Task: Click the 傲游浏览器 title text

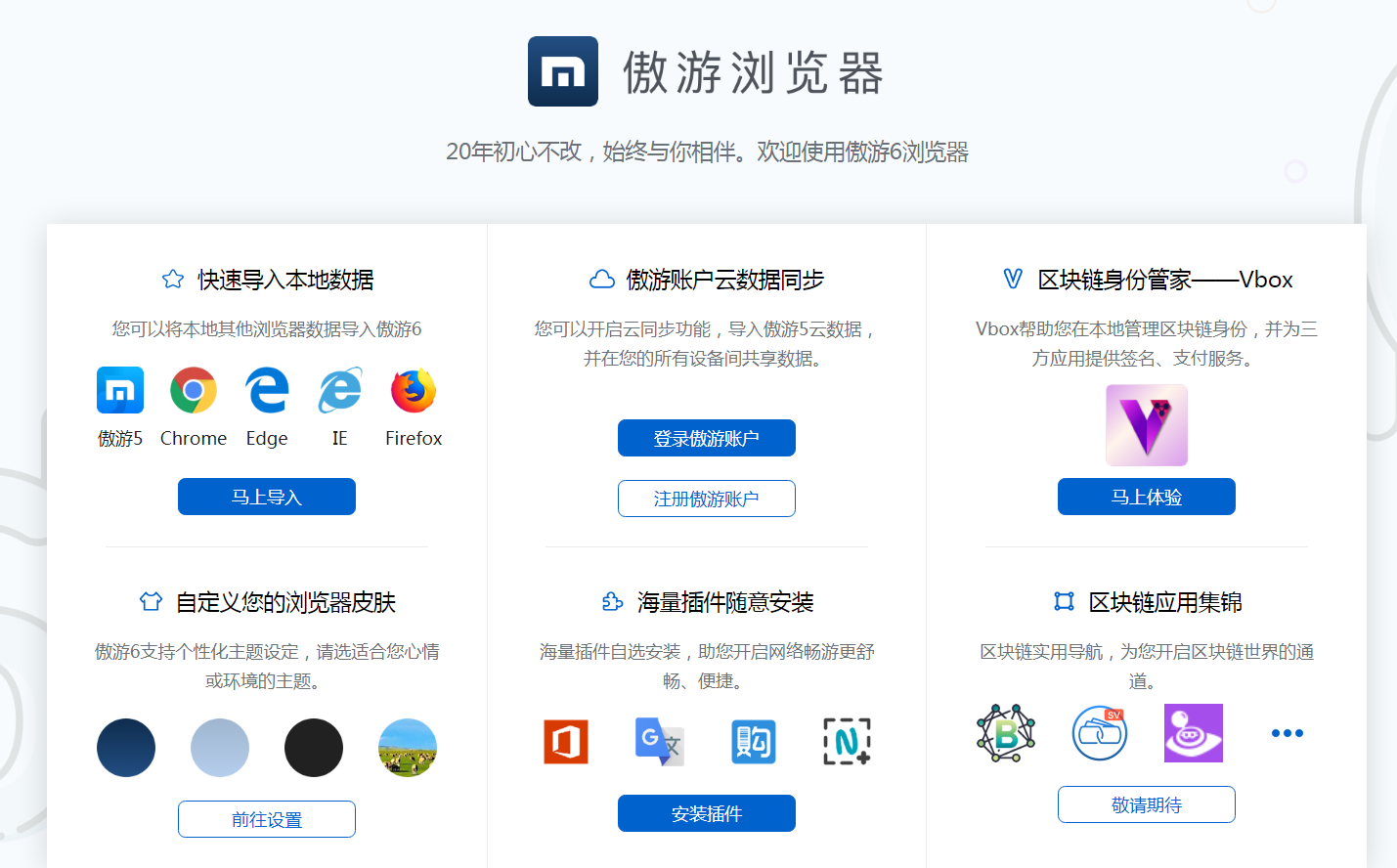Action: coord(754,72)
